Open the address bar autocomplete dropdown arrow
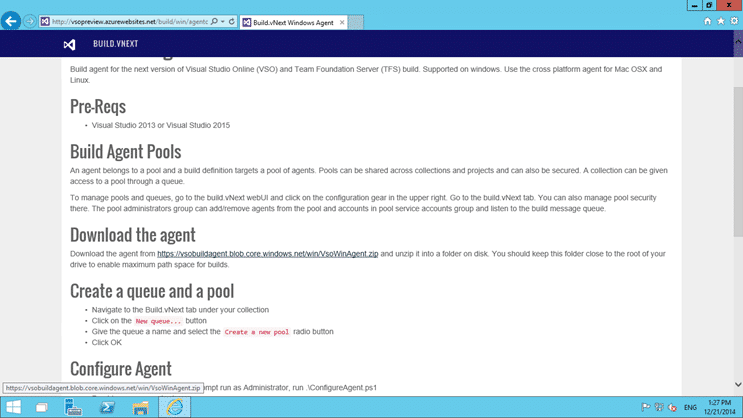 tap(223, 22)
